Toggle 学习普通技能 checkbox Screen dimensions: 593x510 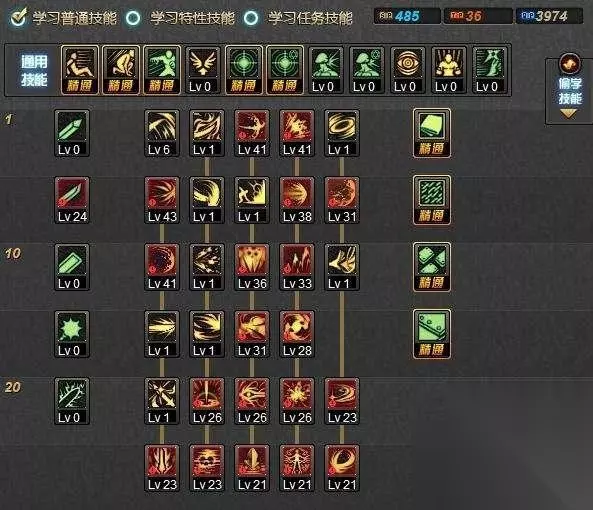click(x=18, y=17)
